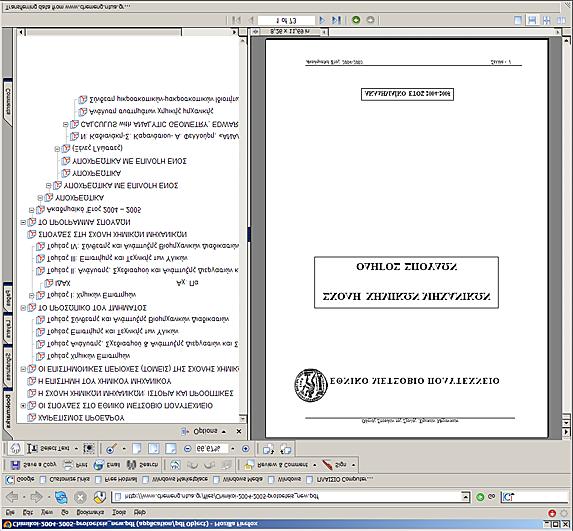Pick the Zoom In magnifier tool
The image size is (573, 531).
(x=111, y=449)
